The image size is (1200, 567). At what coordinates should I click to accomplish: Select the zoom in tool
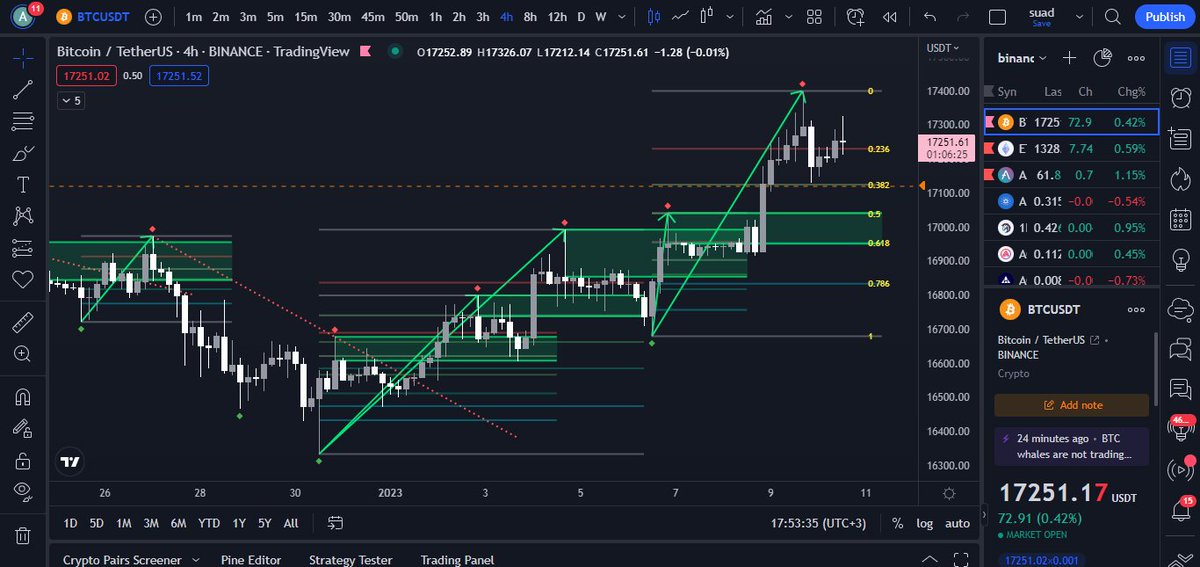pyautogui.click(x=23, y=354)
